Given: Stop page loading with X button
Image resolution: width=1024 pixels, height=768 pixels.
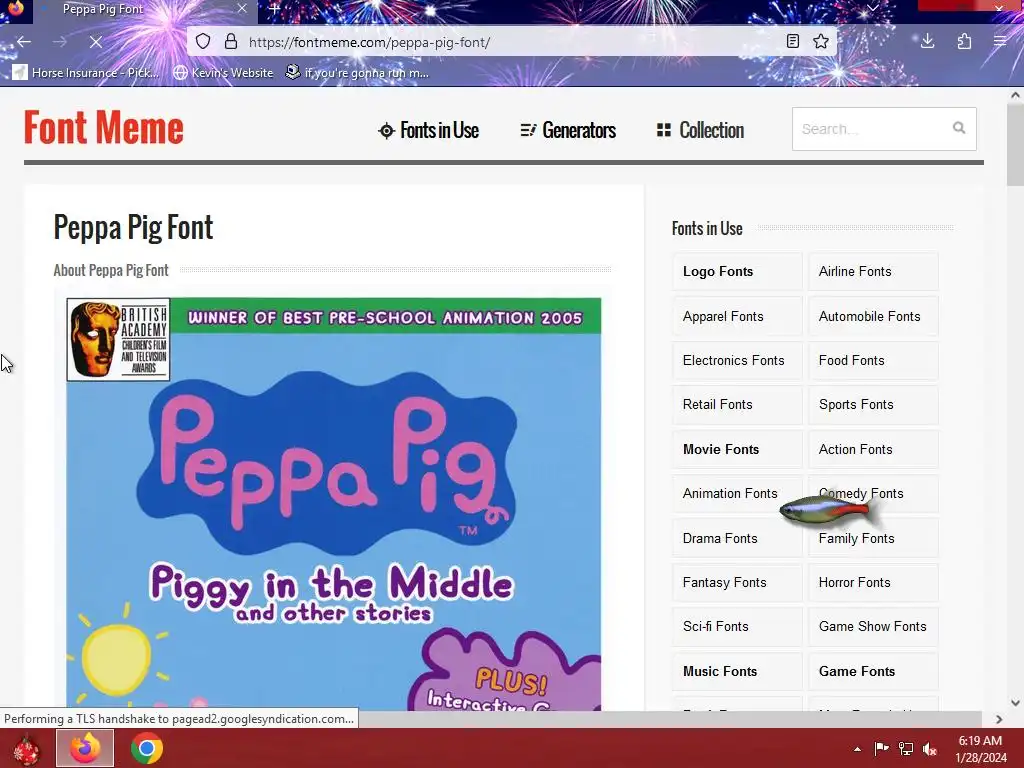Looking at the screenshot, I should (x=95, y=42).
